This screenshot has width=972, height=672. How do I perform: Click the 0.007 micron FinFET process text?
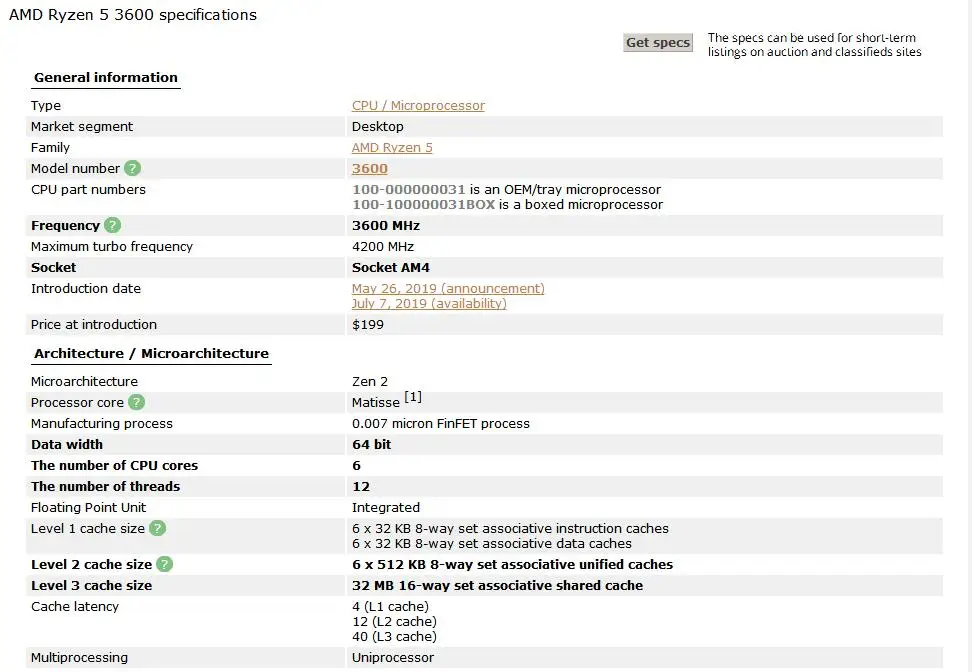coord(441,423)
